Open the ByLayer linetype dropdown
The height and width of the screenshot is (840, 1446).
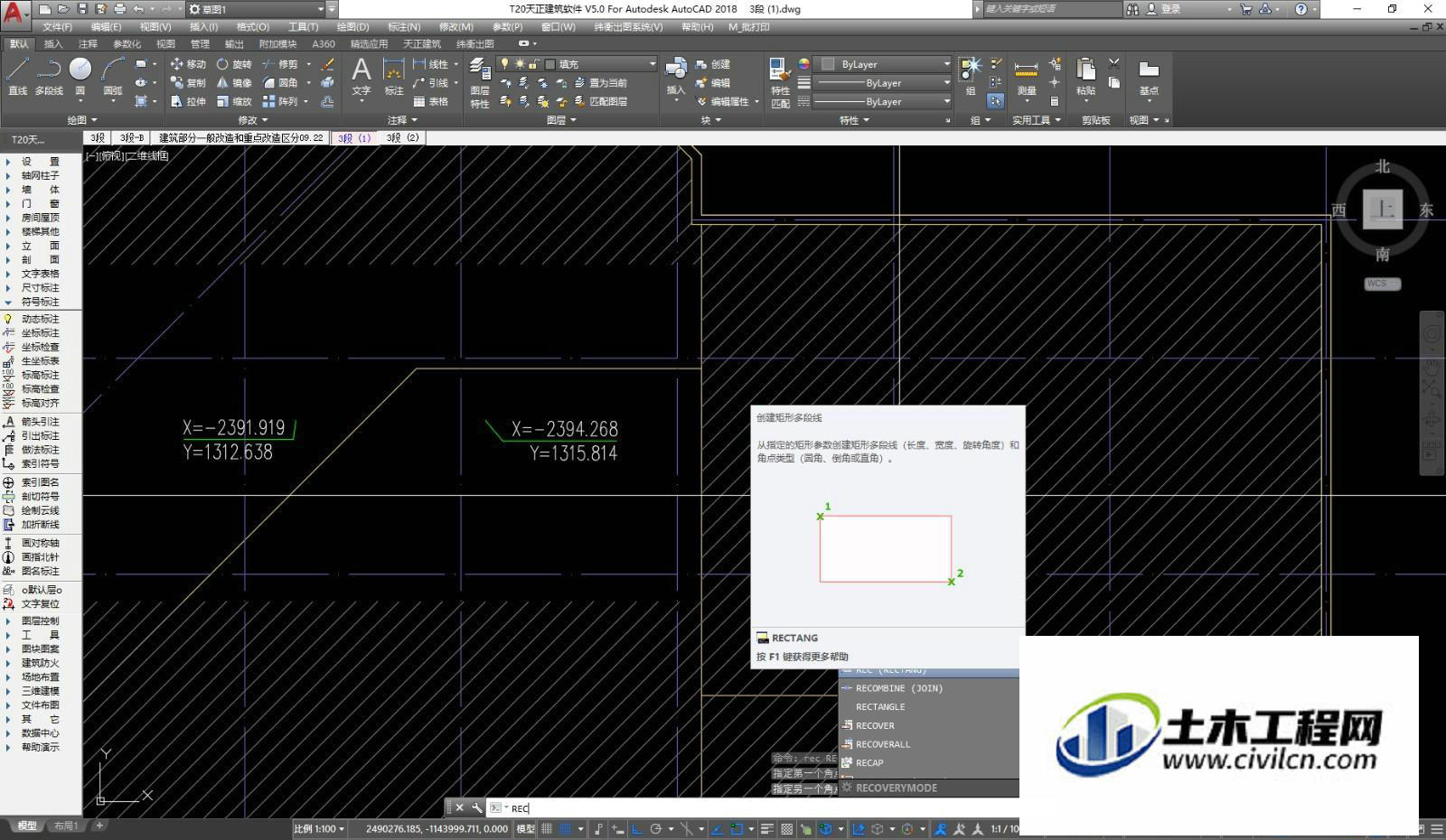click(884, 102)
